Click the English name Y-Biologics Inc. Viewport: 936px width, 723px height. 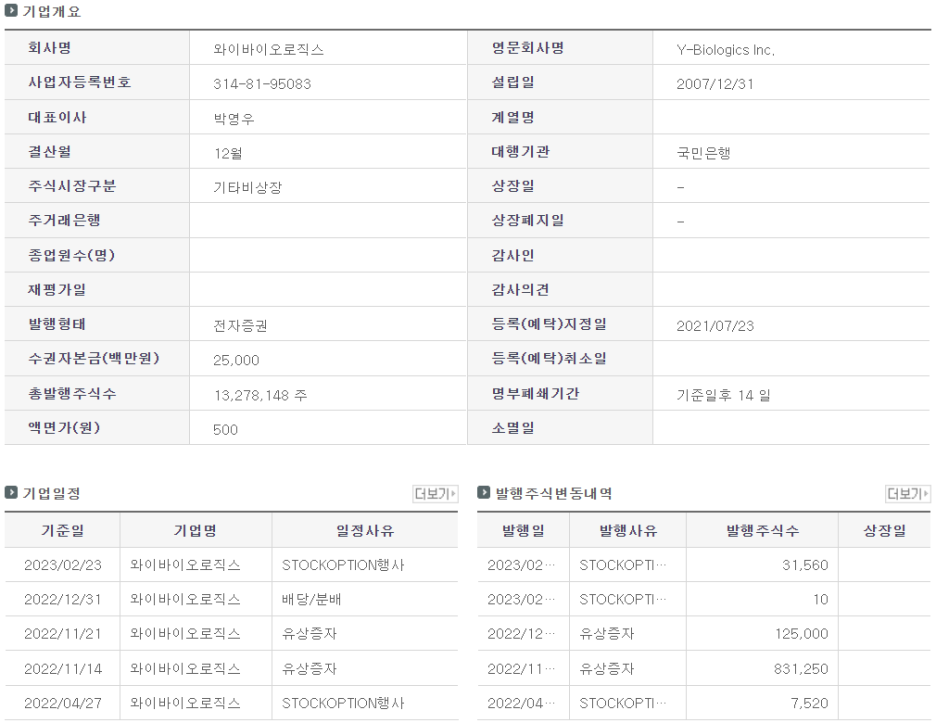tap(725, 50)
